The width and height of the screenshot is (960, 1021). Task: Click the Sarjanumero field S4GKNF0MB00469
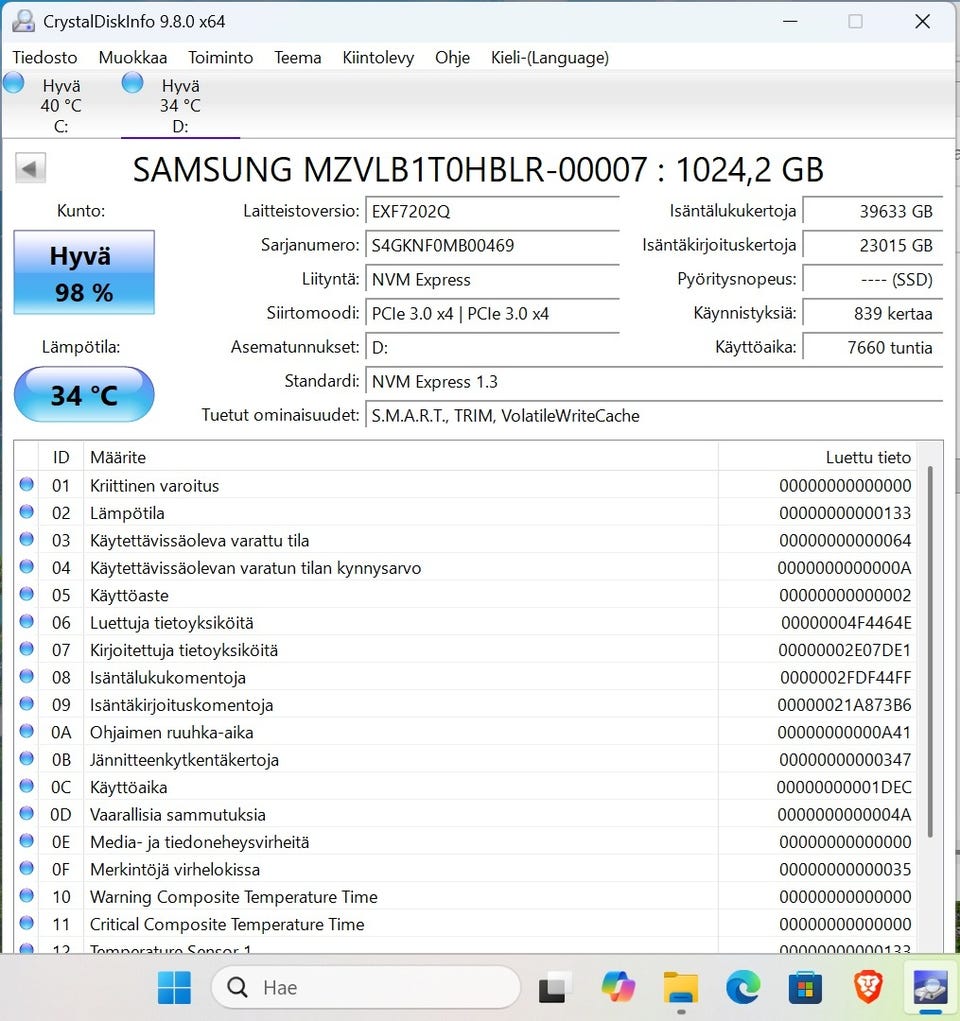point(492,245)
